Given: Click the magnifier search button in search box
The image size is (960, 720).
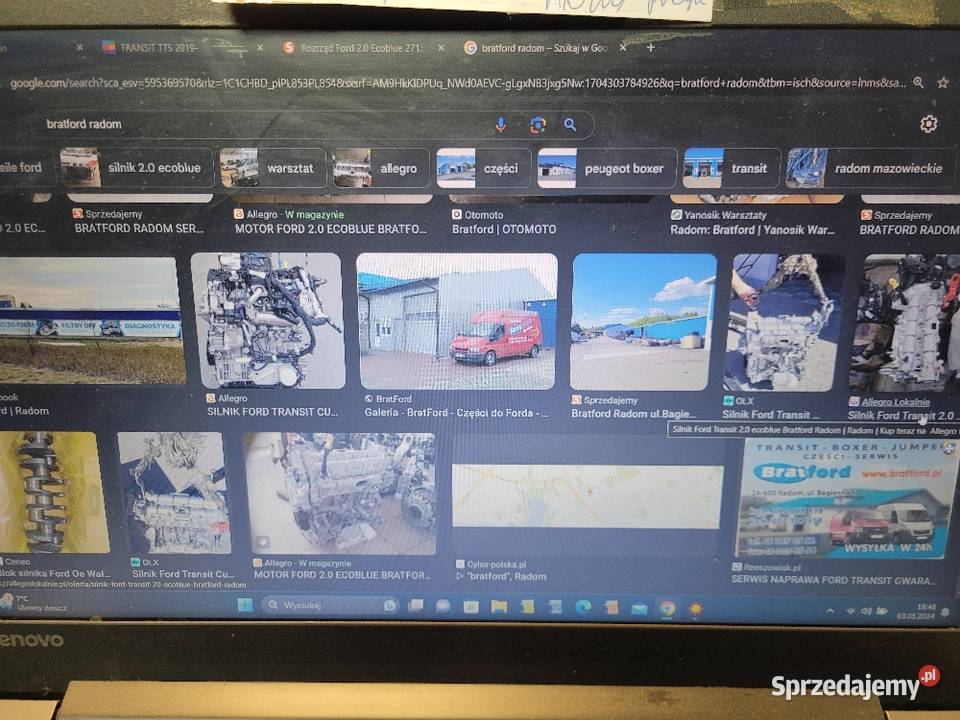Looking at the screenshot, I should coord(570,125).
